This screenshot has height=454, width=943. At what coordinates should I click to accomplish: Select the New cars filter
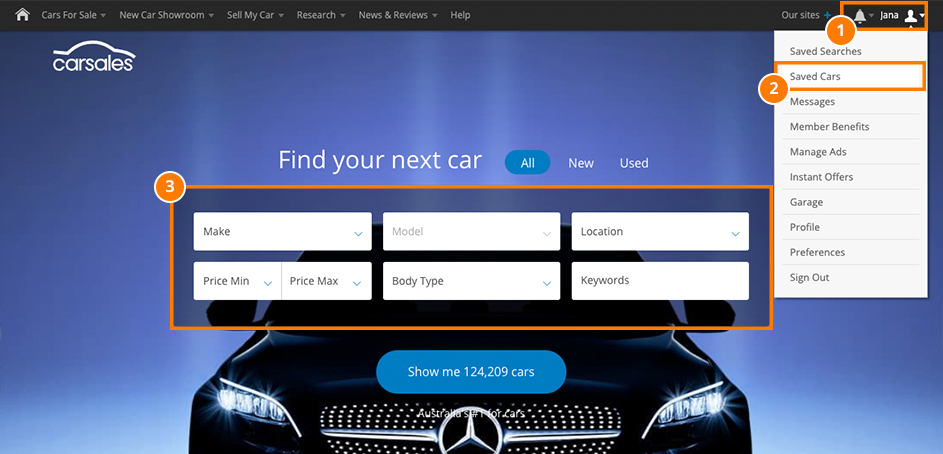click(x=581, y=163)
